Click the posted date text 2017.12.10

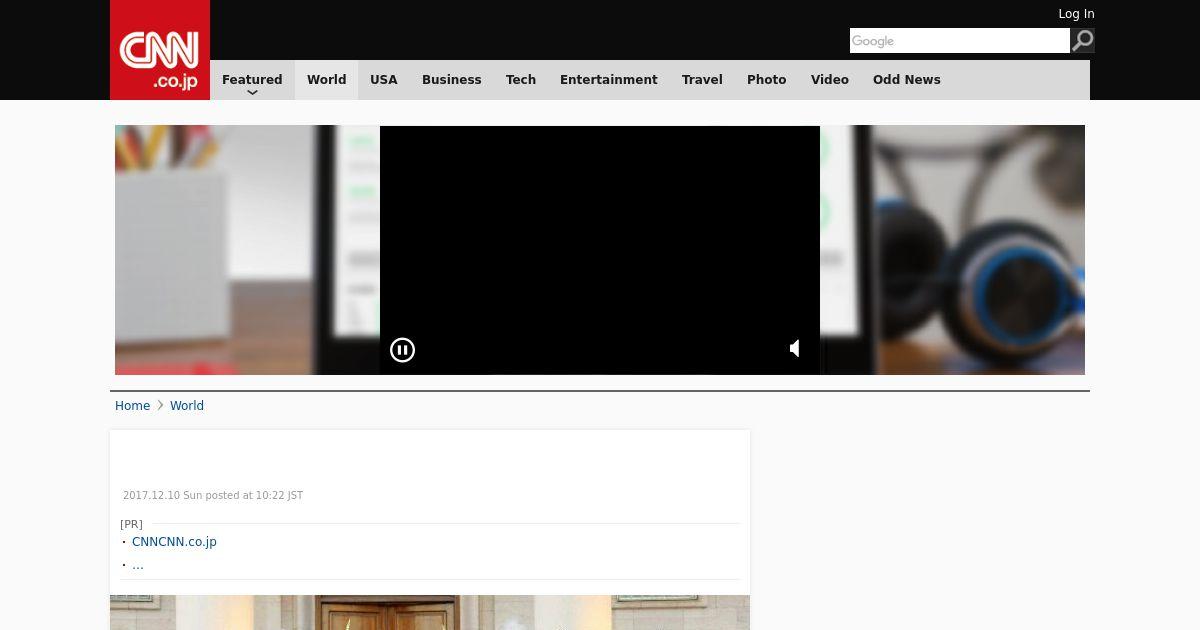pyautogui.click(x=213, y=496)
